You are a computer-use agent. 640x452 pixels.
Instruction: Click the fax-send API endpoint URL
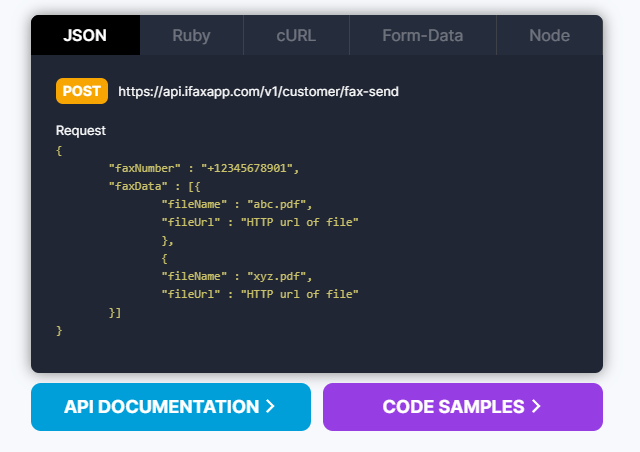pos(258,91)
